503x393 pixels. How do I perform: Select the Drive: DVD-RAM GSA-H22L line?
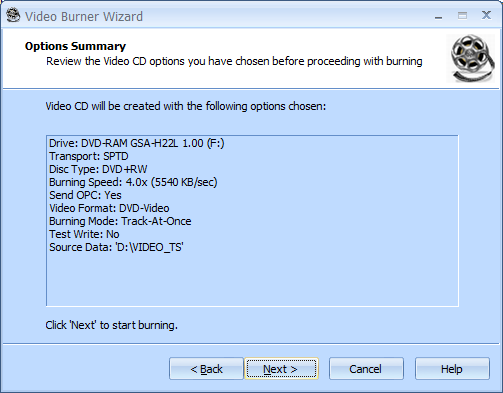tap(137, 143)
